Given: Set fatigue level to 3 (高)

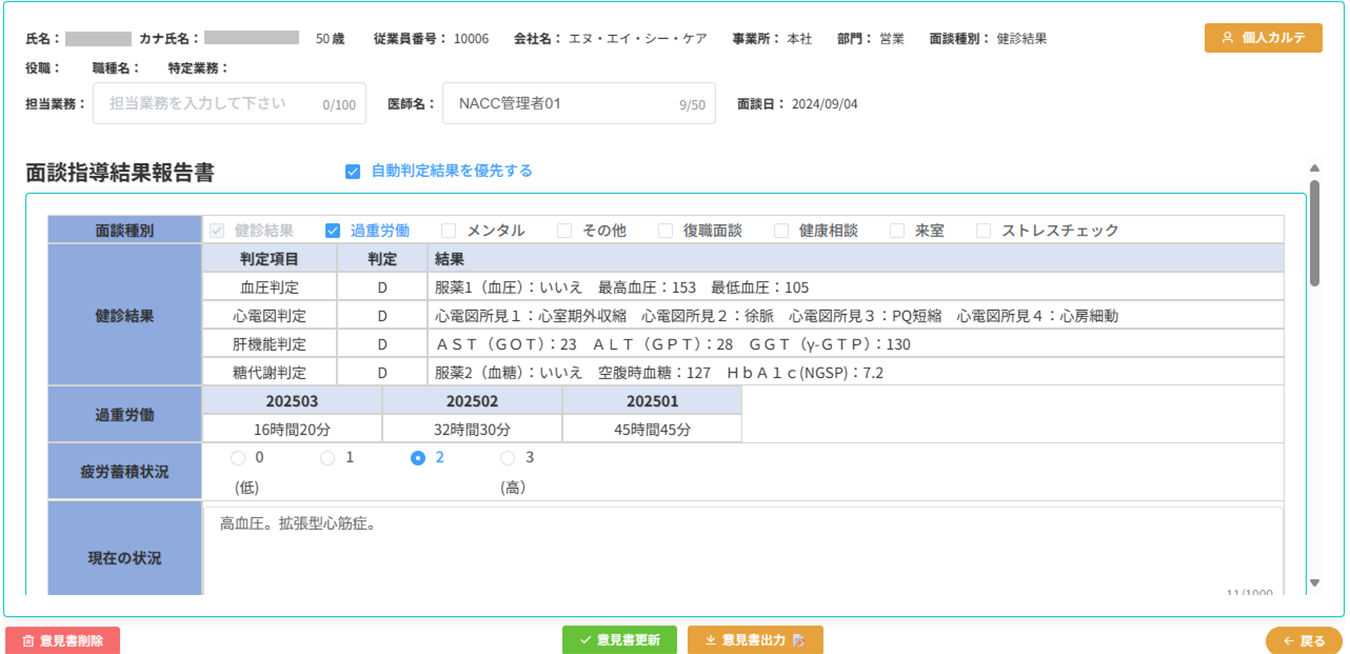Looking at the screenshot, I should [x=507, y=458].
